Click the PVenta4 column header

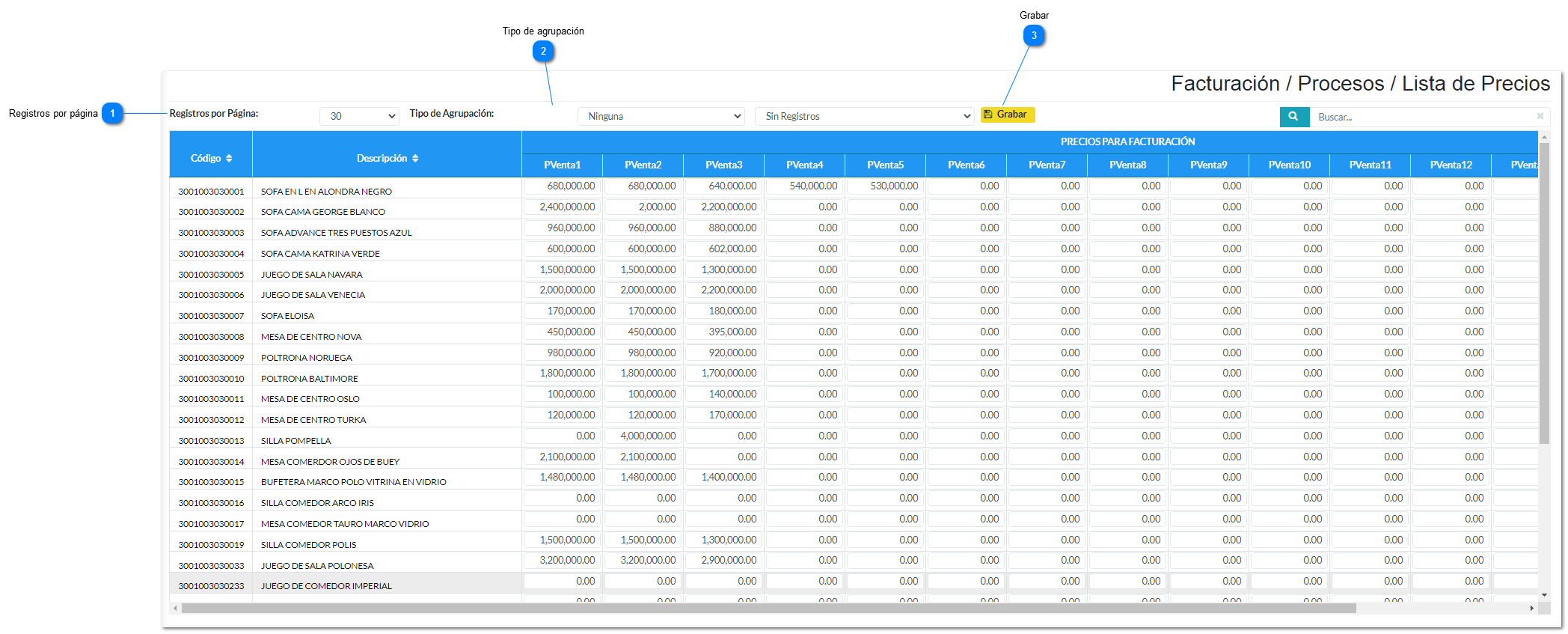point(805,165)
